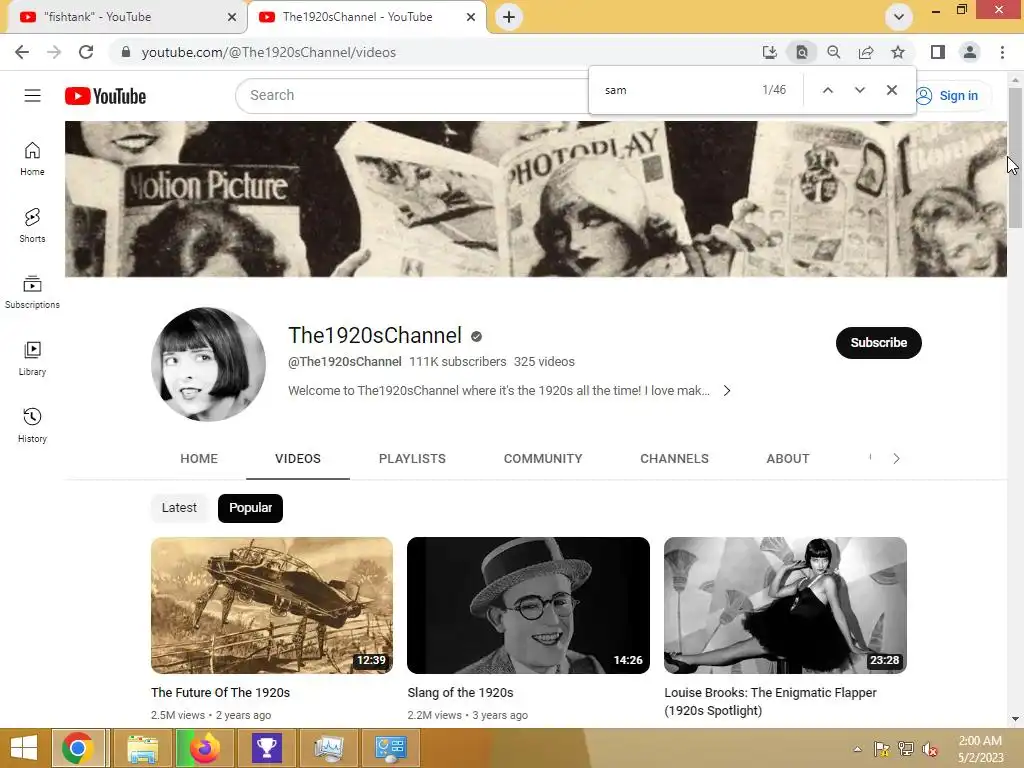Close the The1920sChannel tab
1024x768 pixels.
pos(471,18)
